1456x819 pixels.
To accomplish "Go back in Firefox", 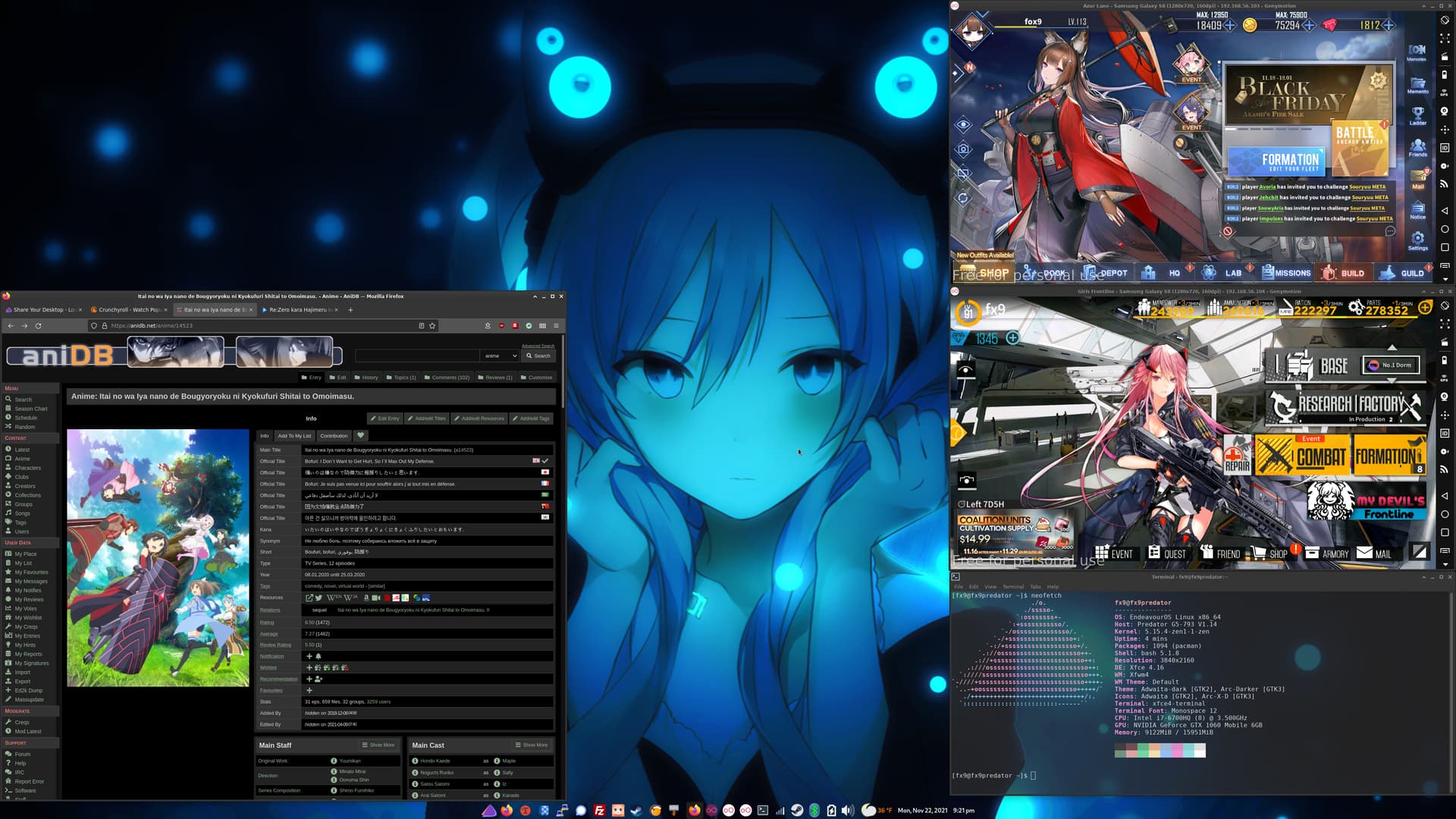I will pyautogui.click(x=11, y=326).
